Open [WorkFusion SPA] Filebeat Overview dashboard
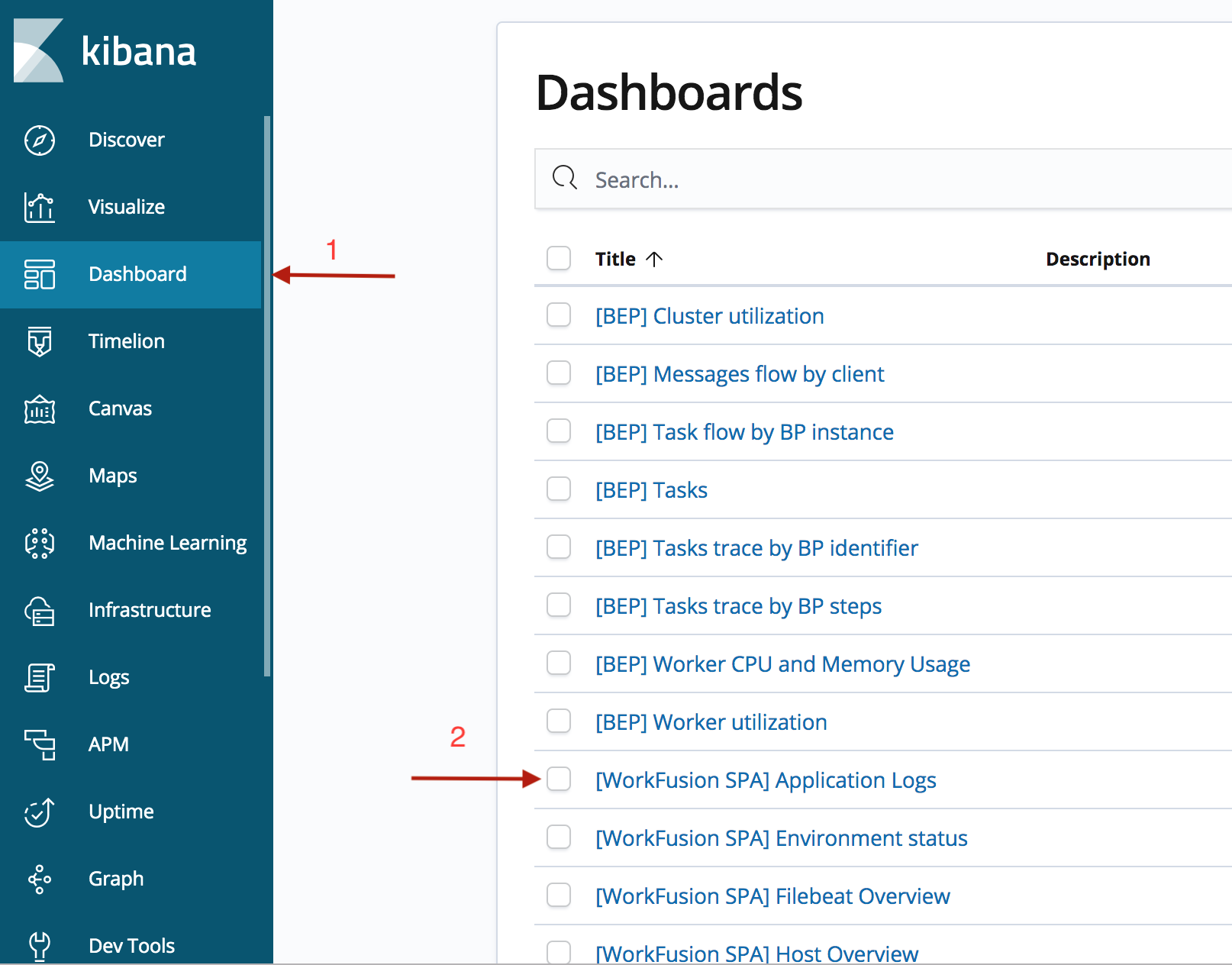The width and height of the screenshot is (1232, 965). point(772,896)
